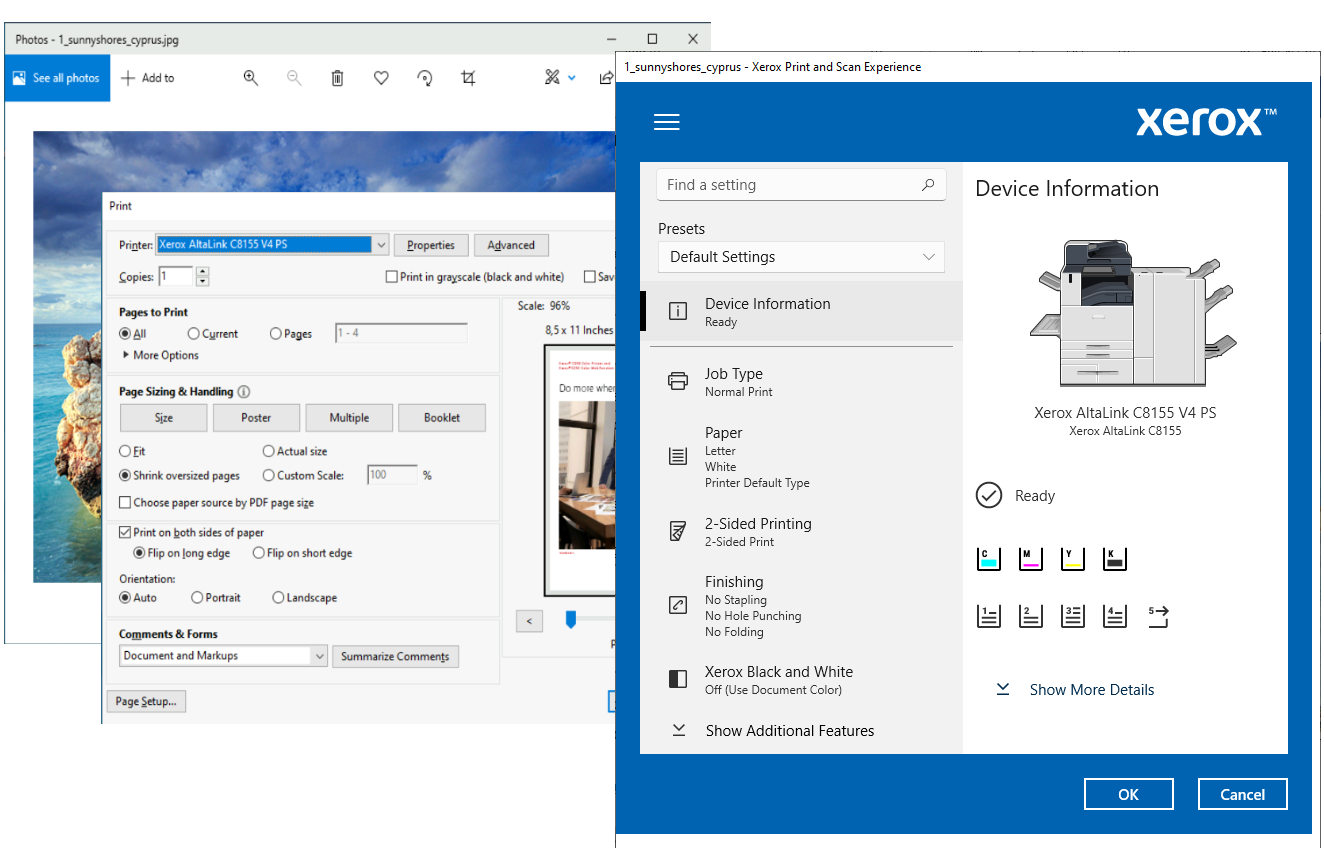Click the page preview slider handle

pos(571,620)
